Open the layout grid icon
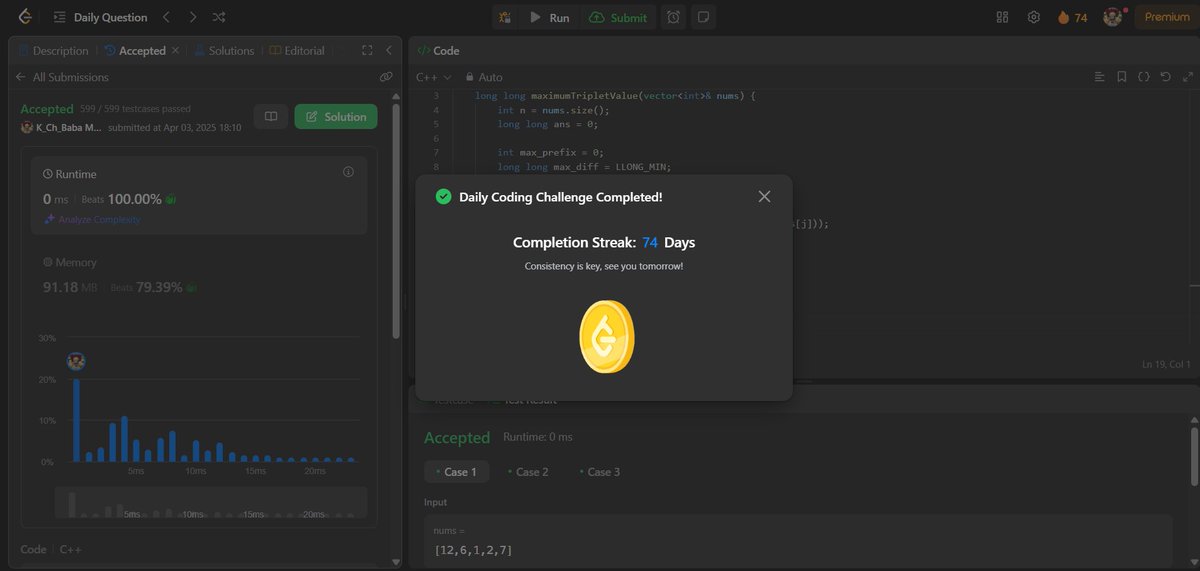Screen dimensions: 1200x571 point(1003,17)
